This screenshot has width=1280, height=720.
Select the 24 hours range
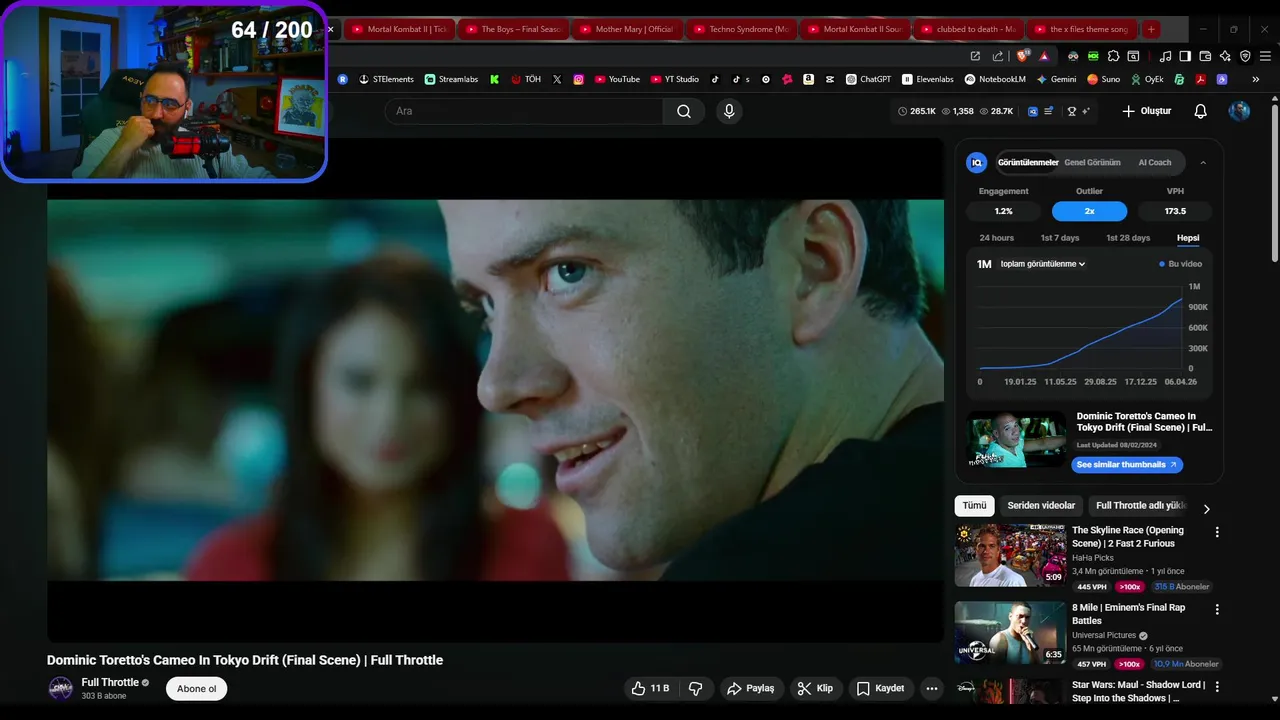[x=996, y=238]
